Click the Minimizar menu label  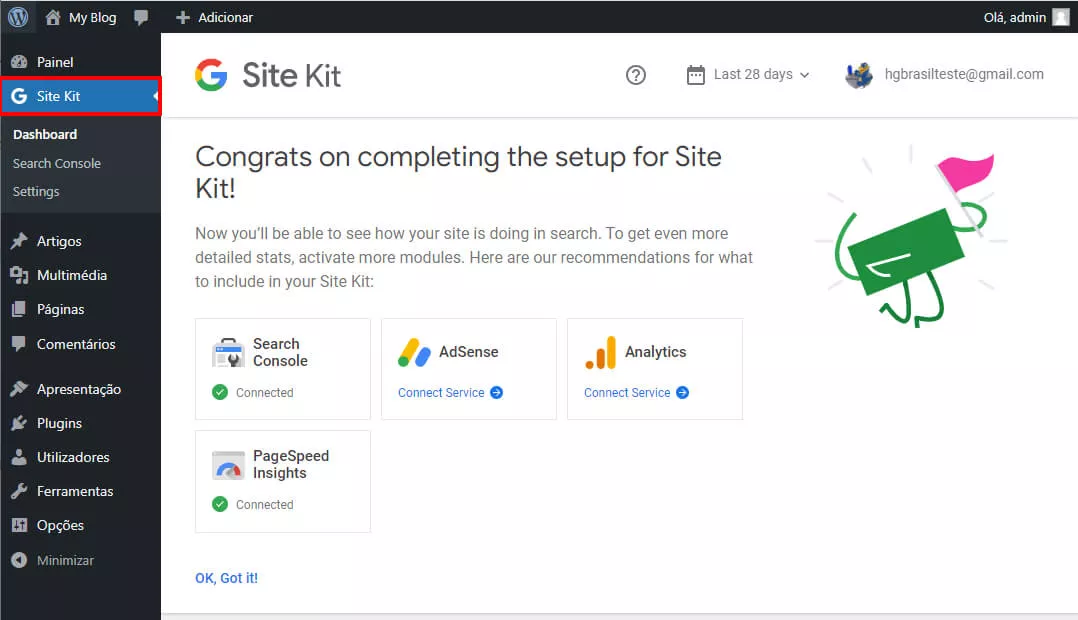pos(65,560)
